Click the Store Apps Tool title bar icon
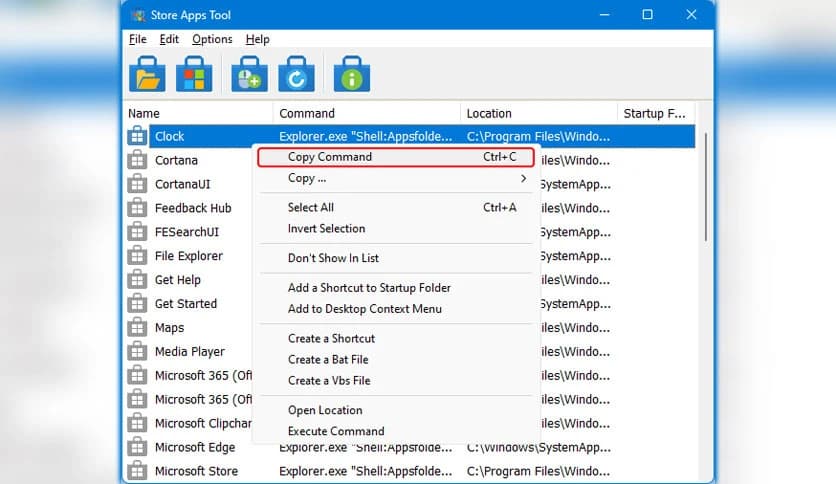This screenshot has width=836, height=484. (139, 15)
